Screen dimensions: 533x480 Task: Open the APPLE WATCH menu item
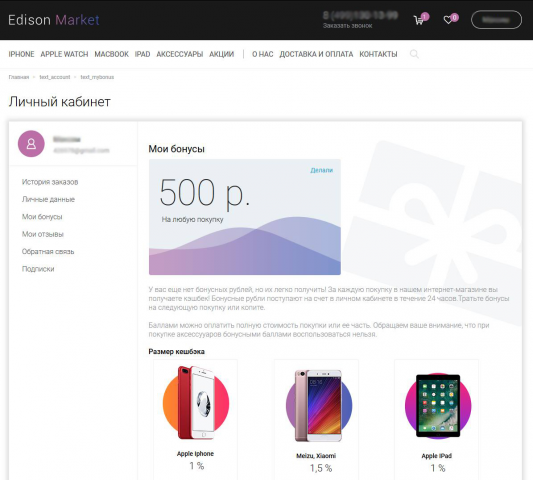pos(64,54)
